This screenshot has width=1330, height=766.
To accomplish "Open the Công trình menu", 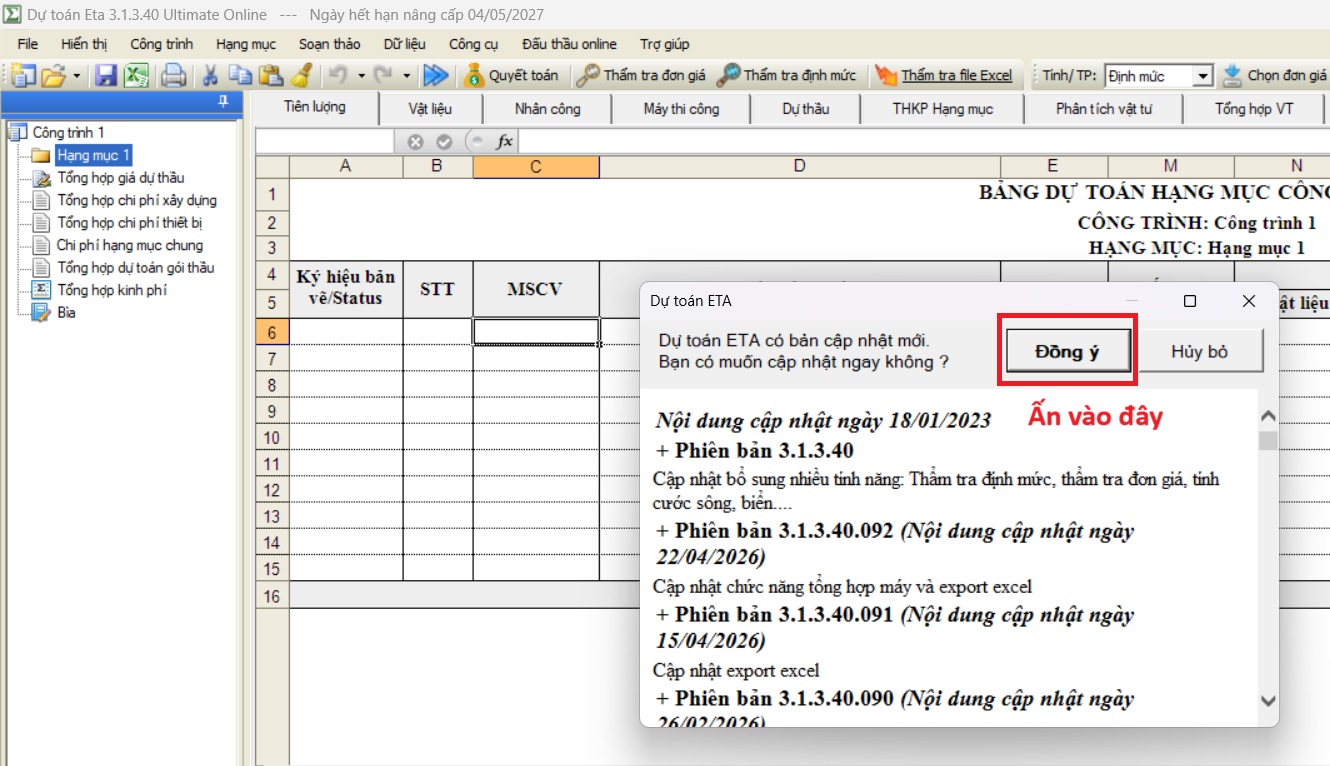I will pos(161,44).
